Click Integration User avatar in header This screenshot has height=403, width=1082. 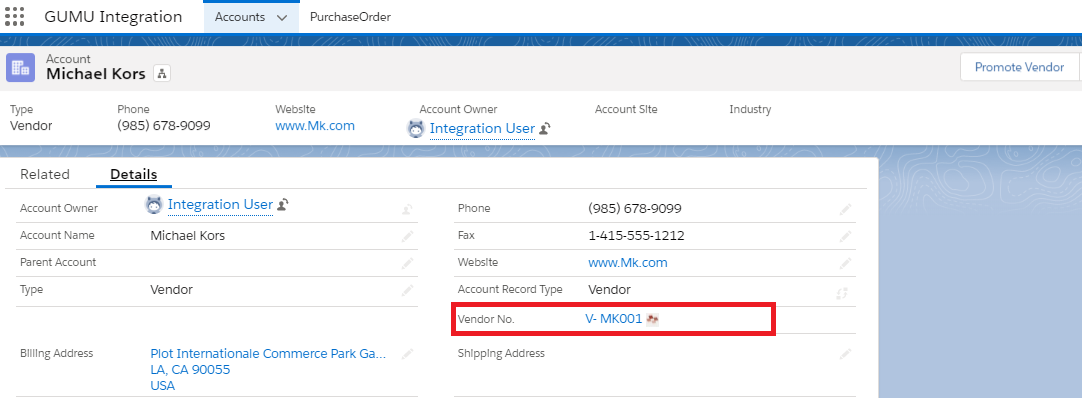416,128
